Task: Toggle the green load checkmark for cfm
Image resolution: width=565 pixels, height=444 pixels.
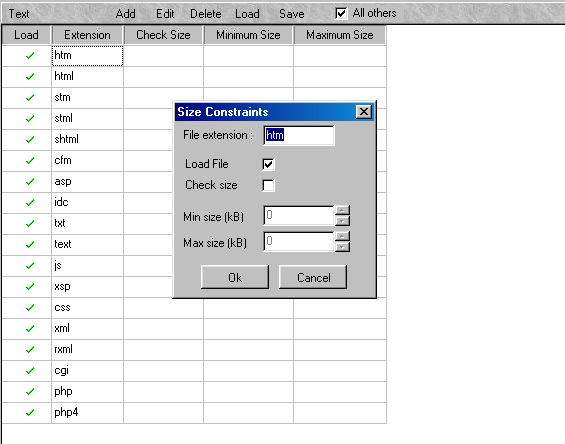Action: [30, 160]
